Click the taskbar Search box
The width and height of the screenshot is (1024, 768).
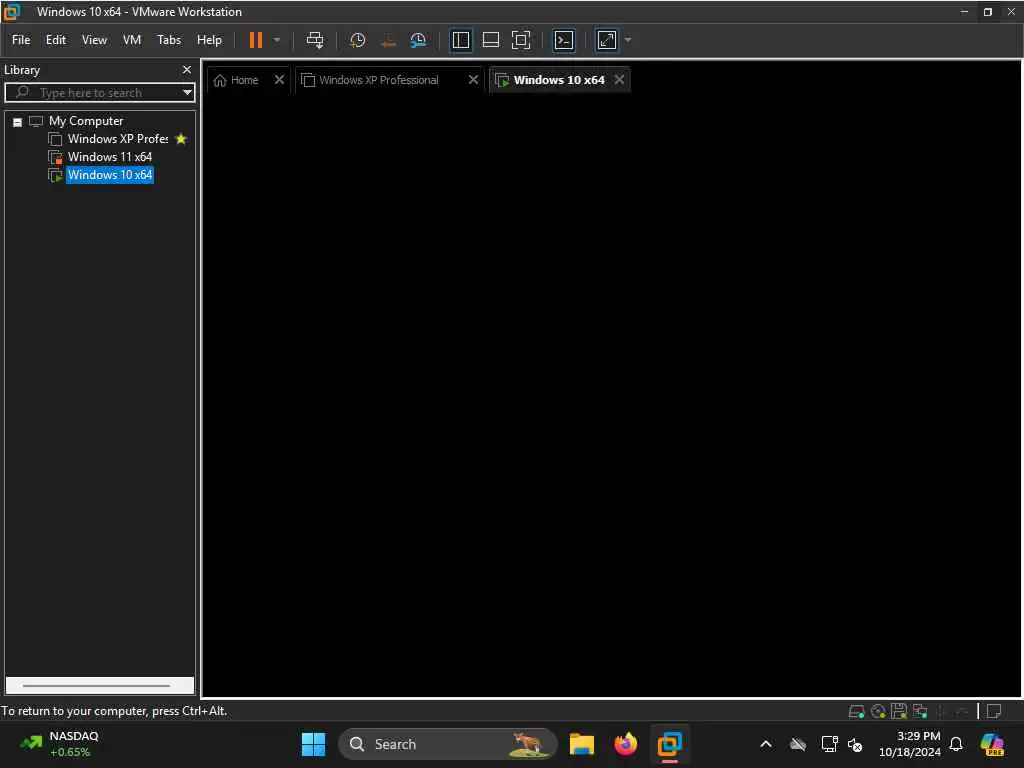[448, 744]
